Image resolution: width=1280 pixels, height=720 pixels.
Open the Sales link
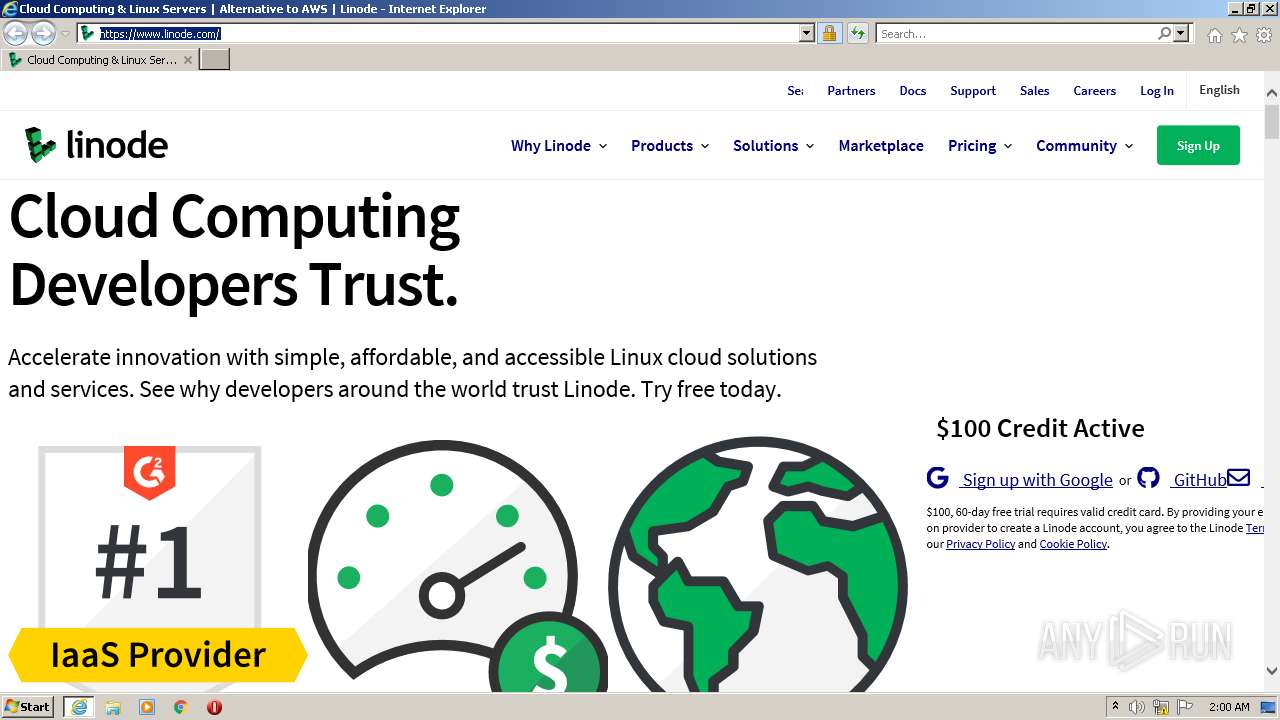click(x=1035, y=90)
